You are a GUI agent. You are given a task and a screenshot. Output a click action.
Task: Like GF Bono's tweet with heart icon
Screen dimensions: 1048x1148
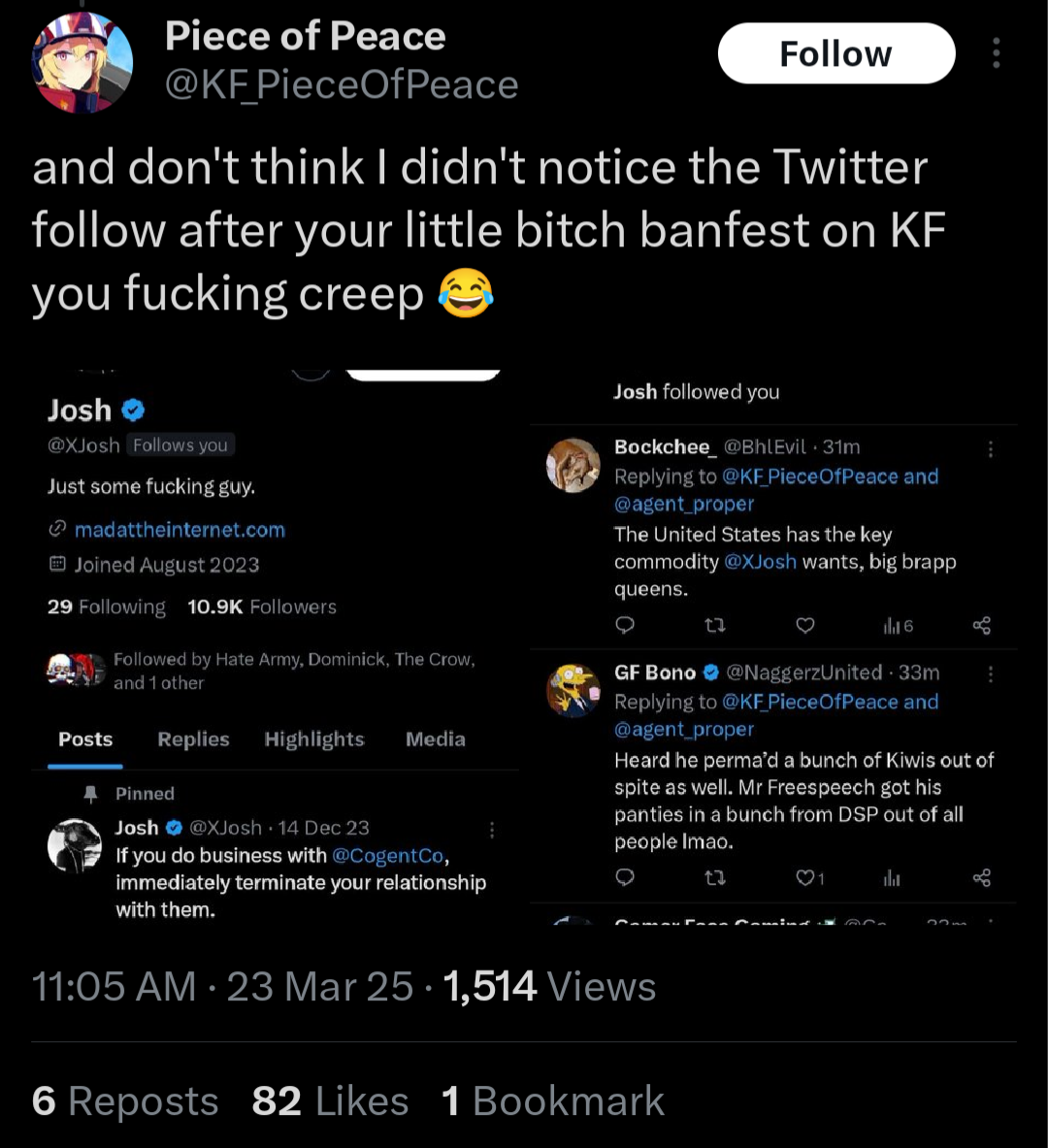810,877
